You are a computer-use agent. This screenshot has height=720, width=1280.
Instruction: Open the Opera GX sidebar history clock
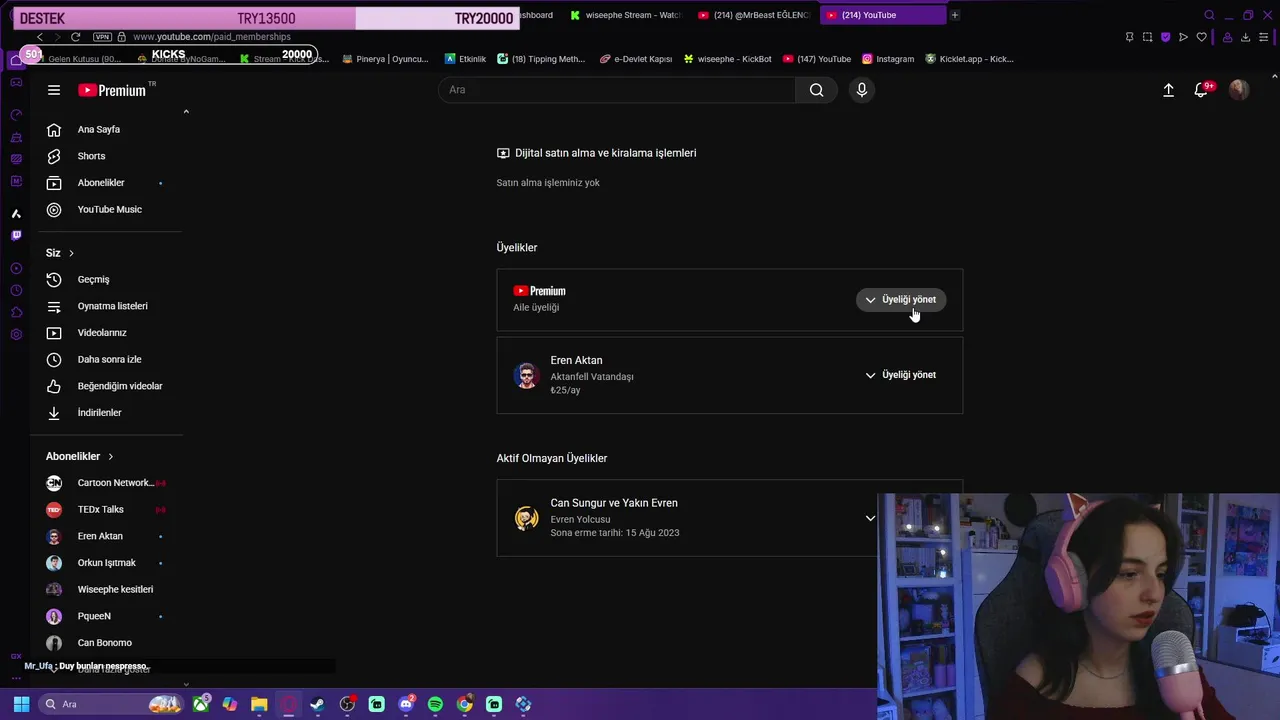click(16, 291)
